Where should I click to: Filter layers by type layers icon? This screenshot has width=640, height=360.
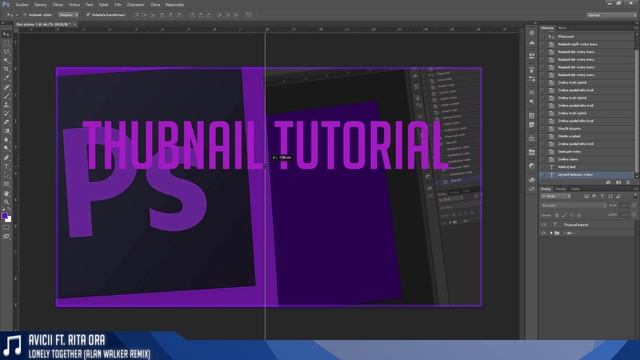tap(602, 196)
